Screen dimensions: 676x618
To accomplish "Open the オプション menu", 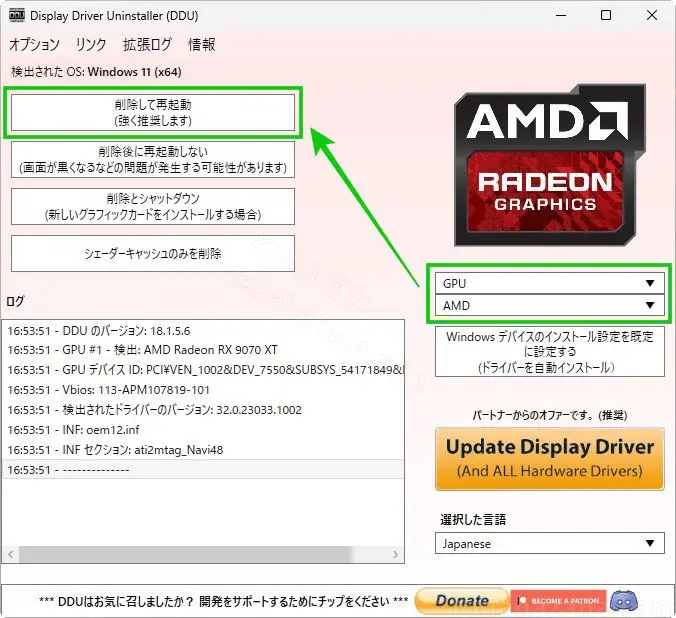I will pos(34,44).
